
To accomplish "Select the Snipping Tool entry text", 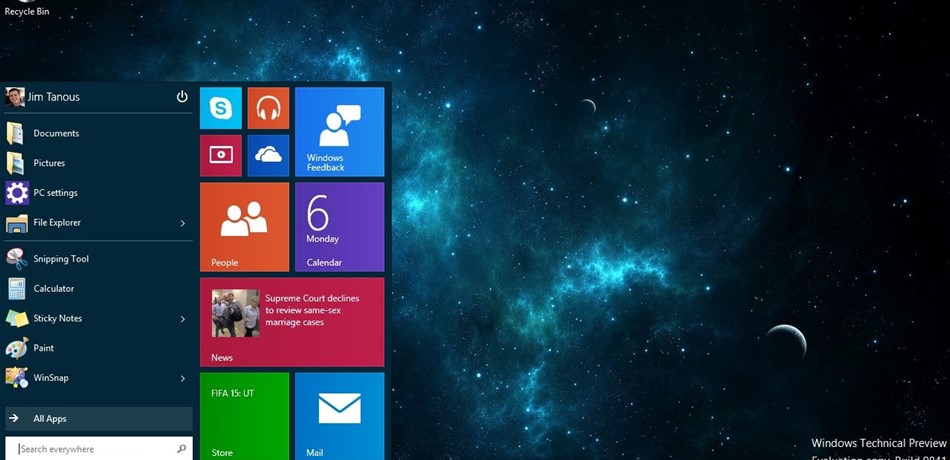I will click(61, 259).
